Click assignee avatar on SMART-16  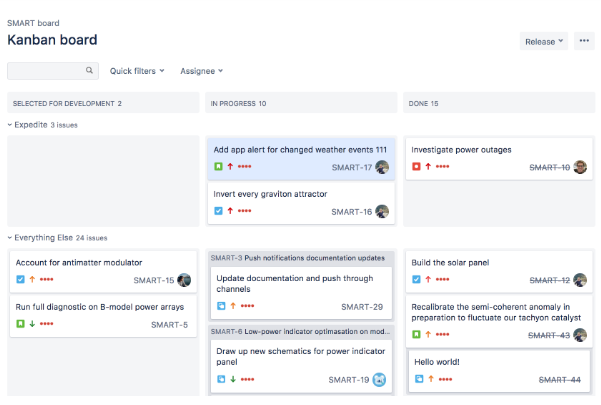[382, 212]
